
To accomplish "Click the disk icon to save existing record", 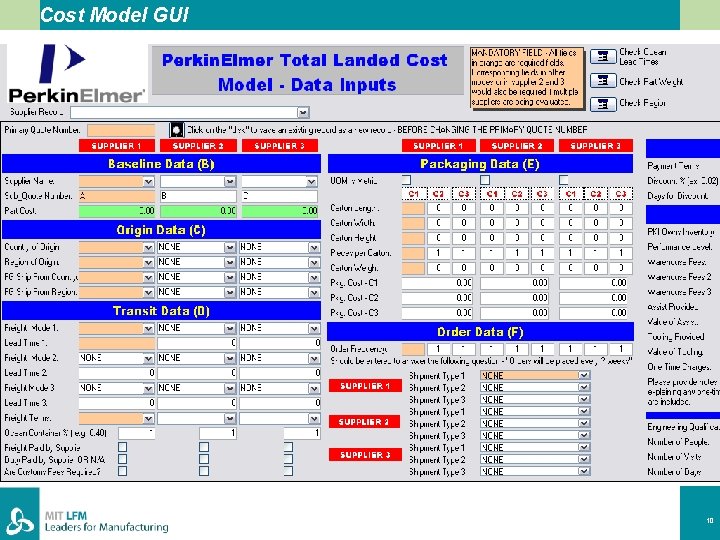I will (x=176, y=130).
